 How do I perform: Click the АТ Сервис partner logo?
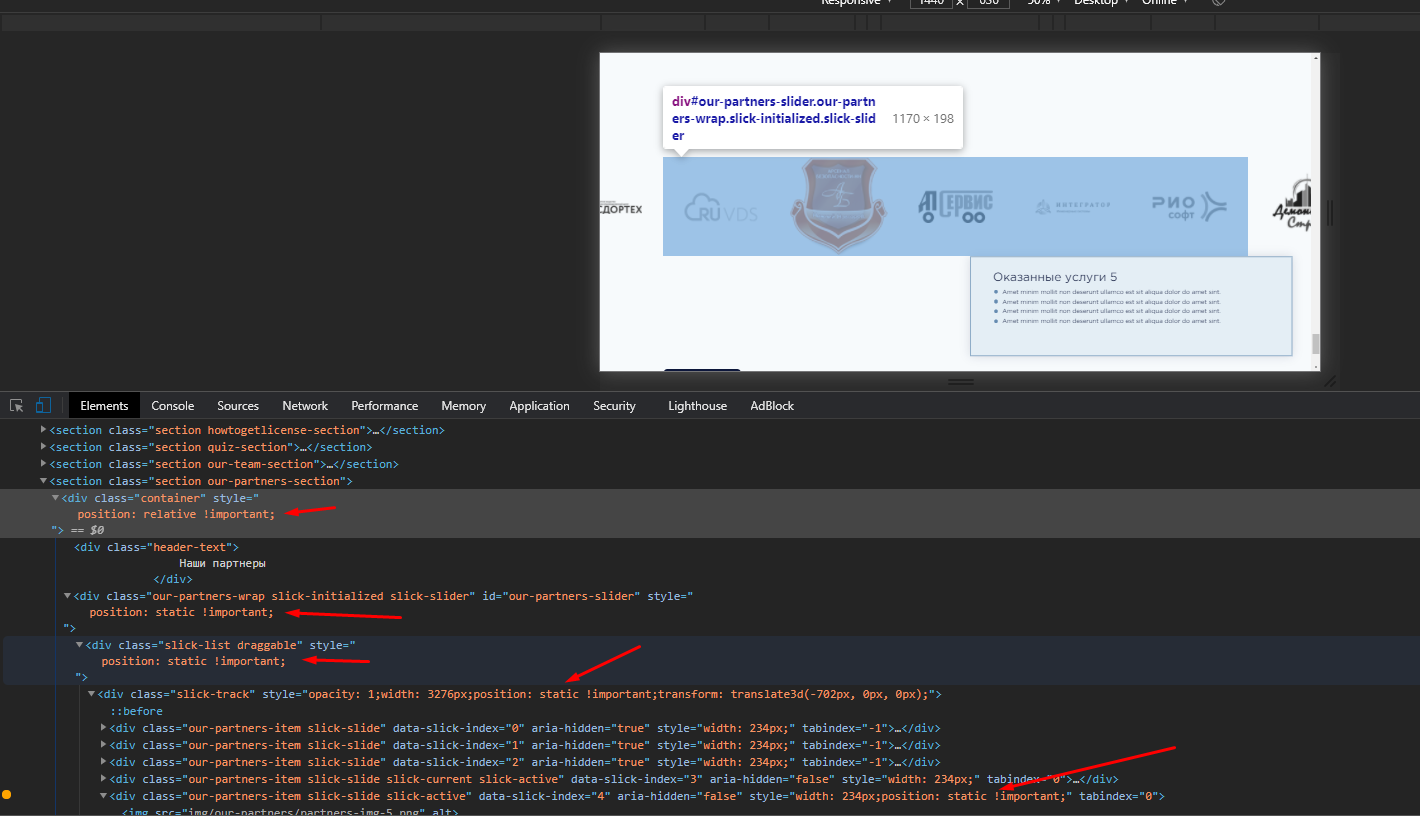[955, 206]
